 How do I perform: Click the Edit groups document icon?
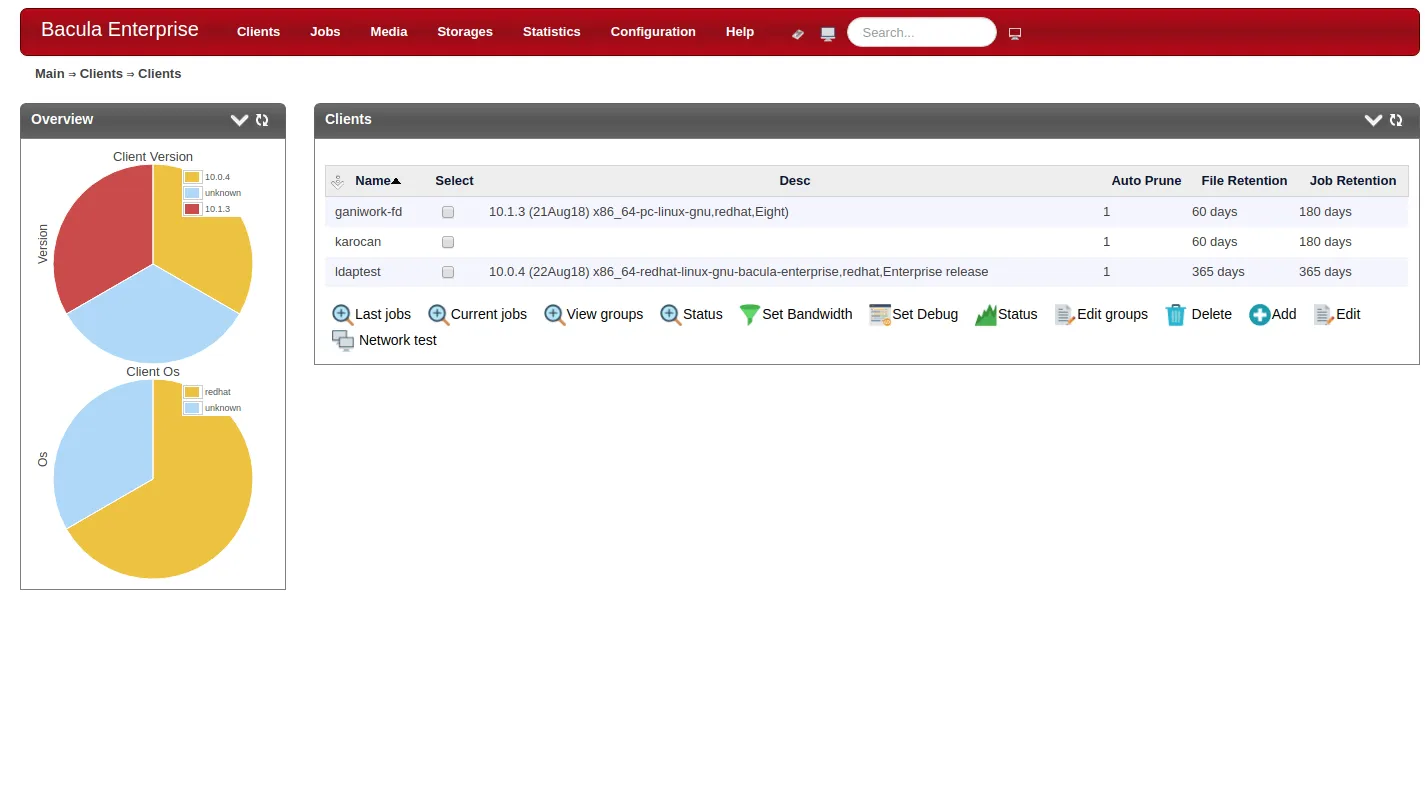tap(1065, 315)
